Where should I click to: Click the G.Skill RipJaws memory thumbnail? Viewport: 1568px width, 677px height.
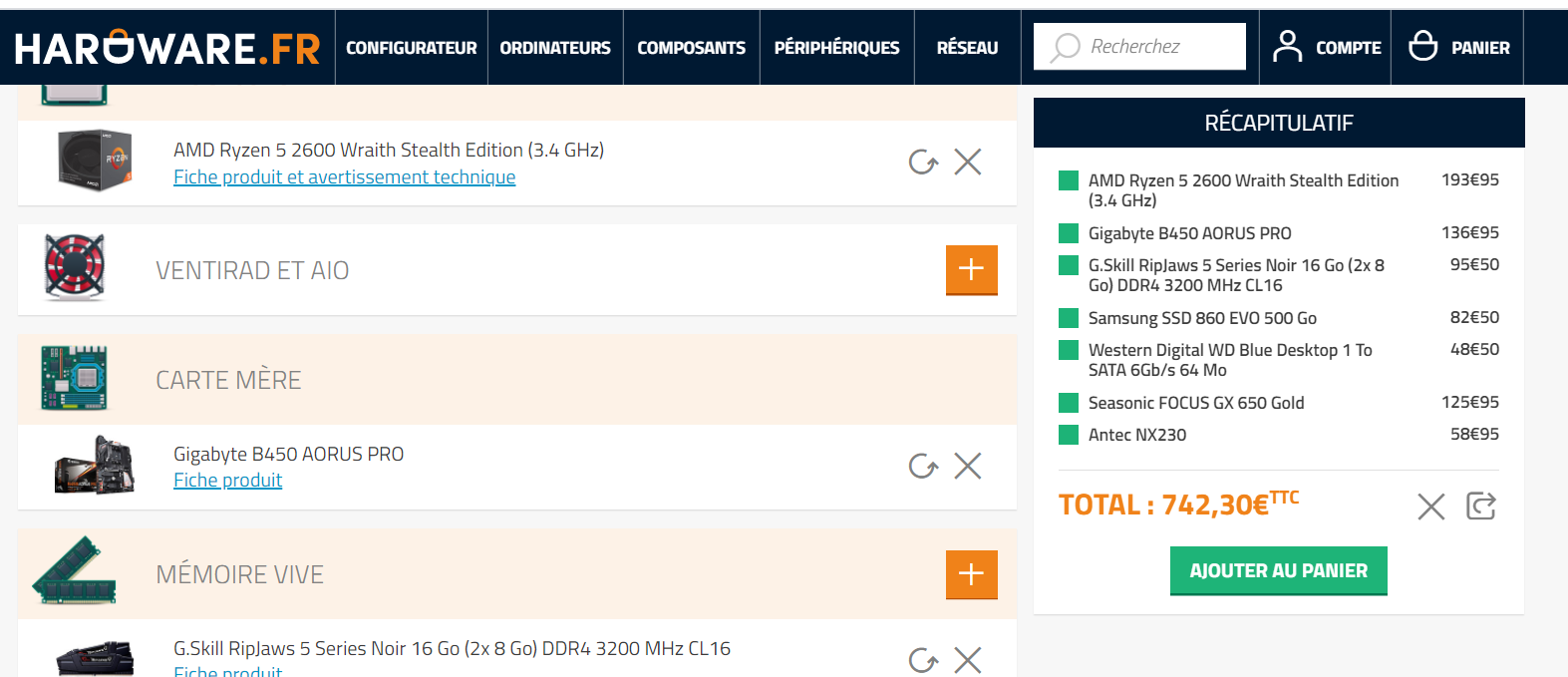tap(95, 658)
